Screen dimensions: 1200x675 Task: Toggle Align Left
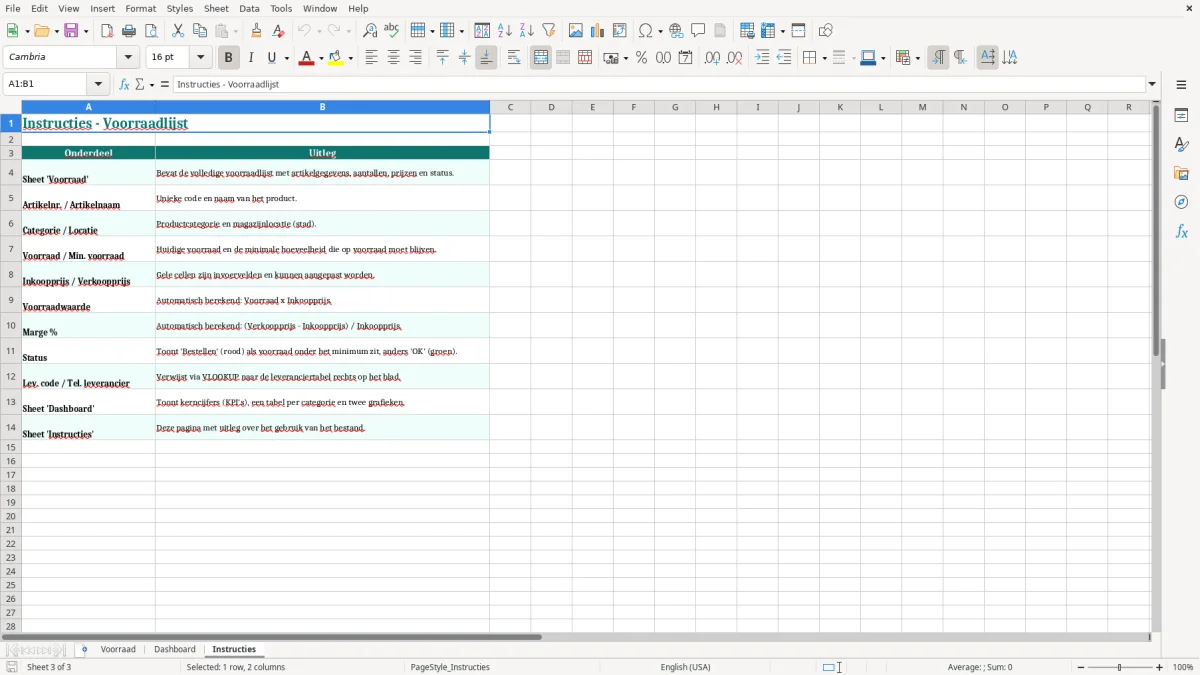pyautogui.click(x=371, y=58)
